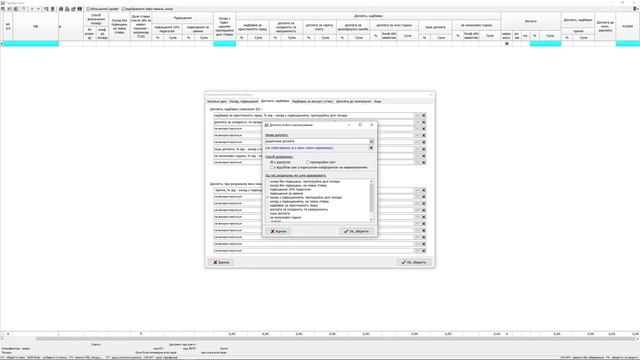Clear the "інша доплата" row using its X icon
This screenshot has width=640, height=360.
(423, 149)
